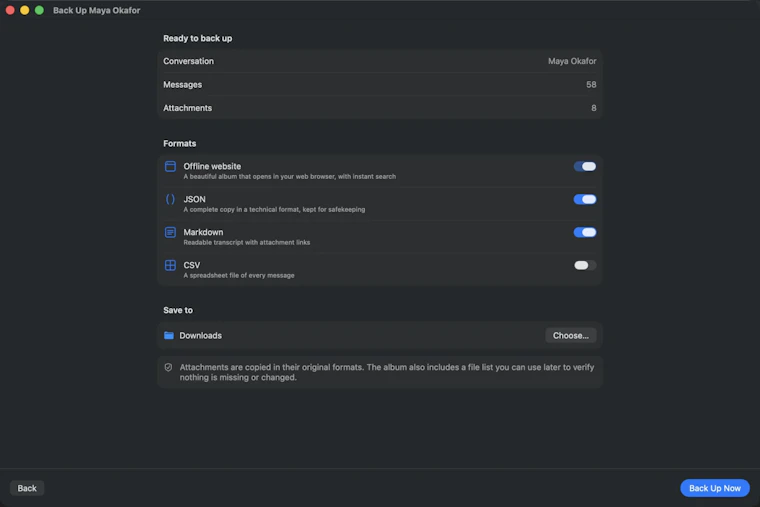Click the shield checkmark verification icon

point(168,367)
